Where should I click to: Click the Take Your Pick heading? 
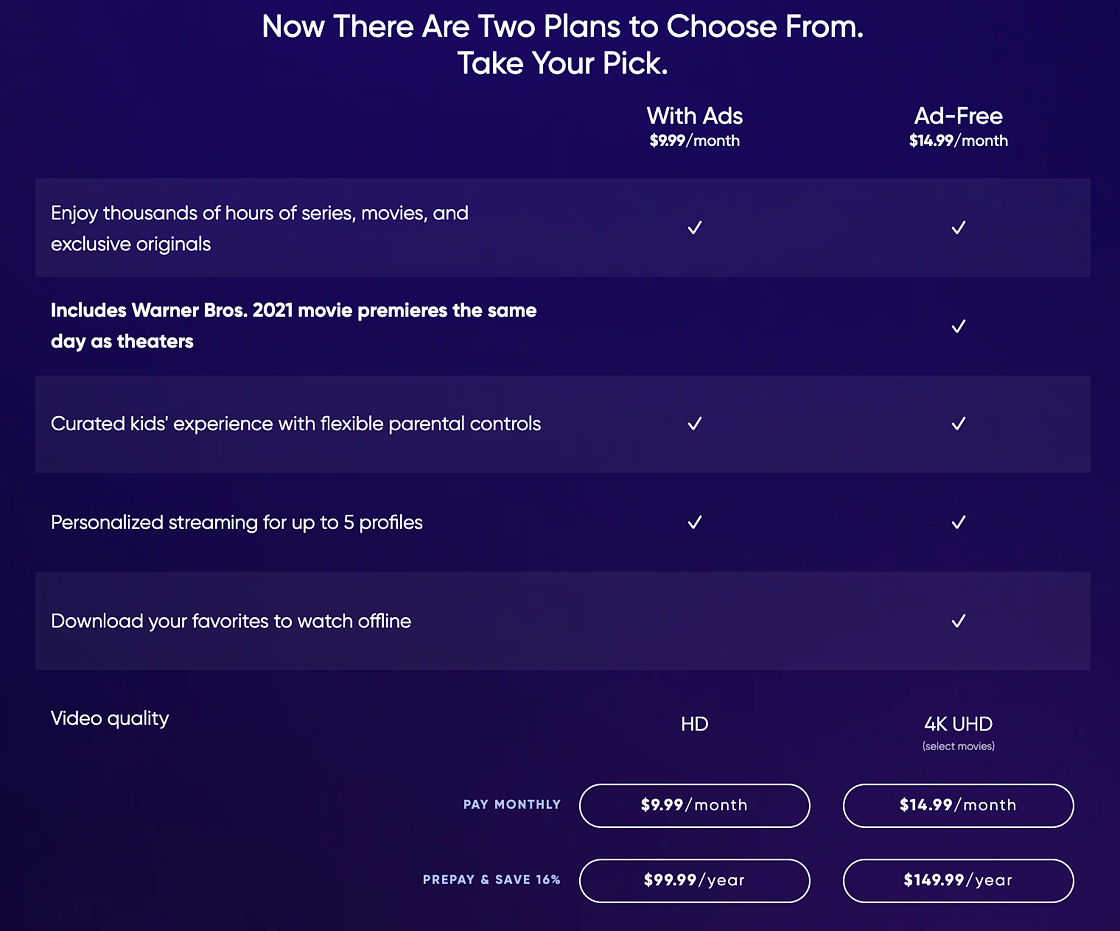click(x=561, y=62)
